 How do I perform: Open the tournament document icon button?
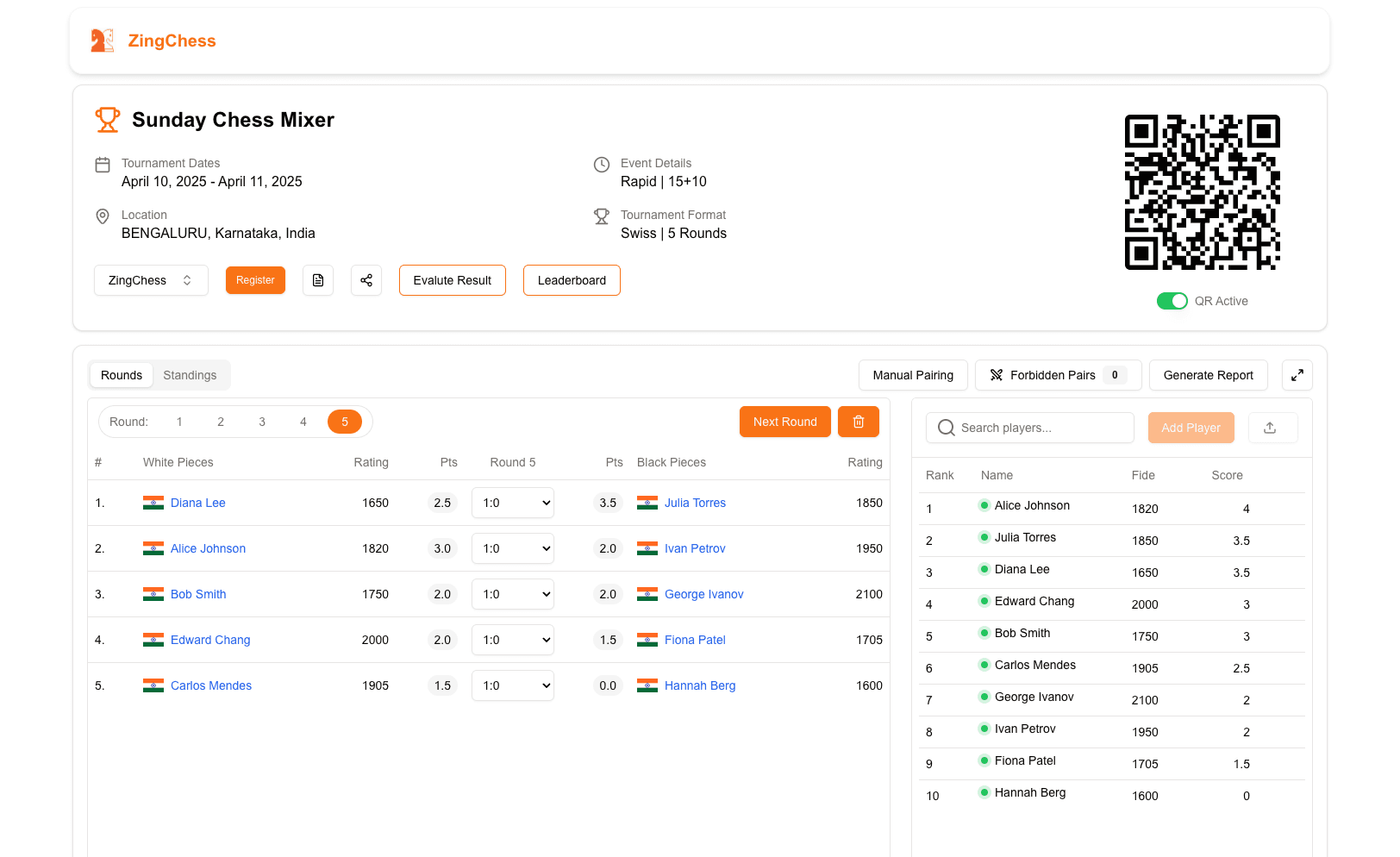pyautogui.click(x=318, y=280)
